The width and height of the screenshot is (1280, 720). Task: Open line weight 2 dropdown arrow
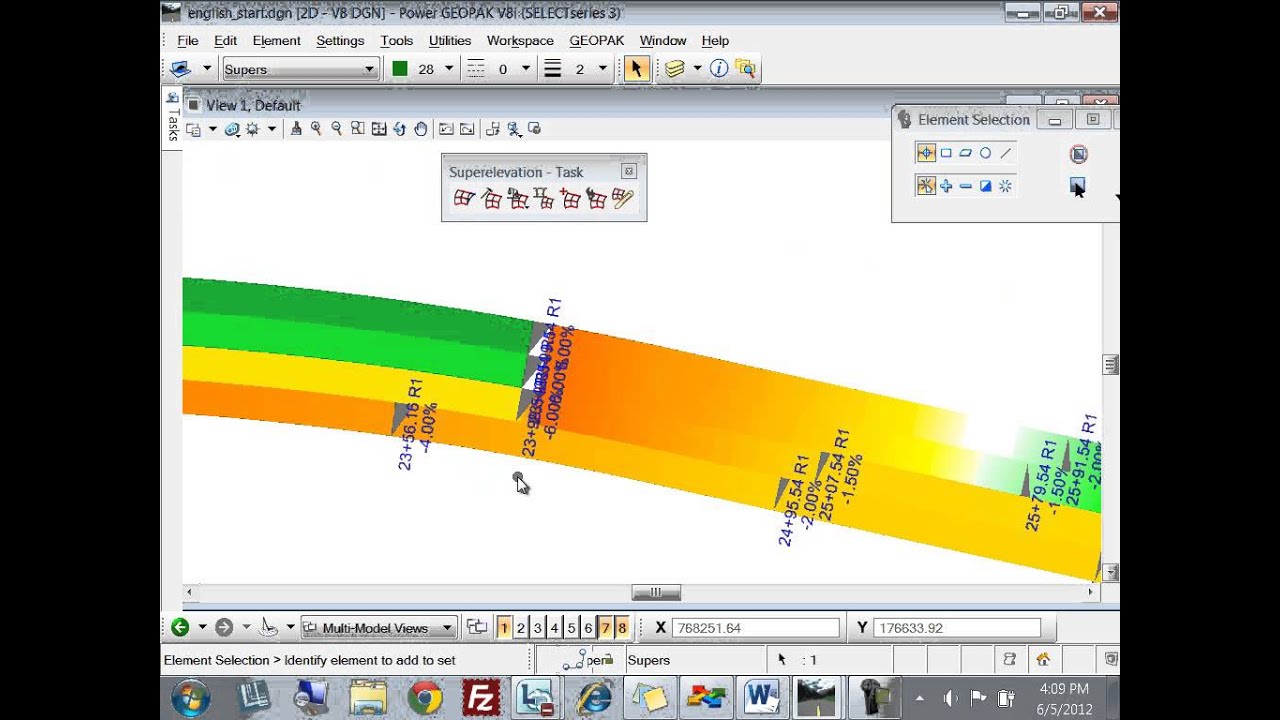point(602,69)
